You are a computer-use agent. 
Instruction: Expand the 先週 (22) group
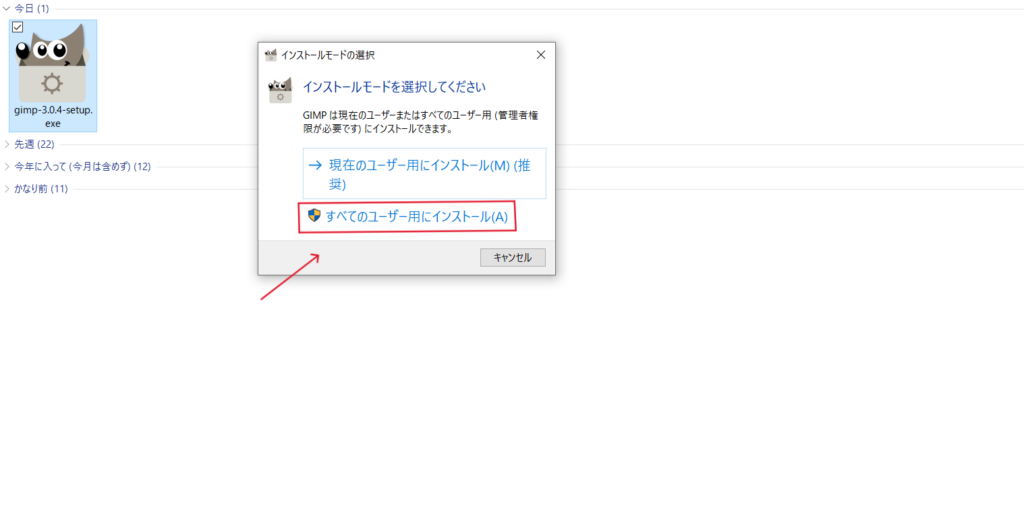click(7, 144)
